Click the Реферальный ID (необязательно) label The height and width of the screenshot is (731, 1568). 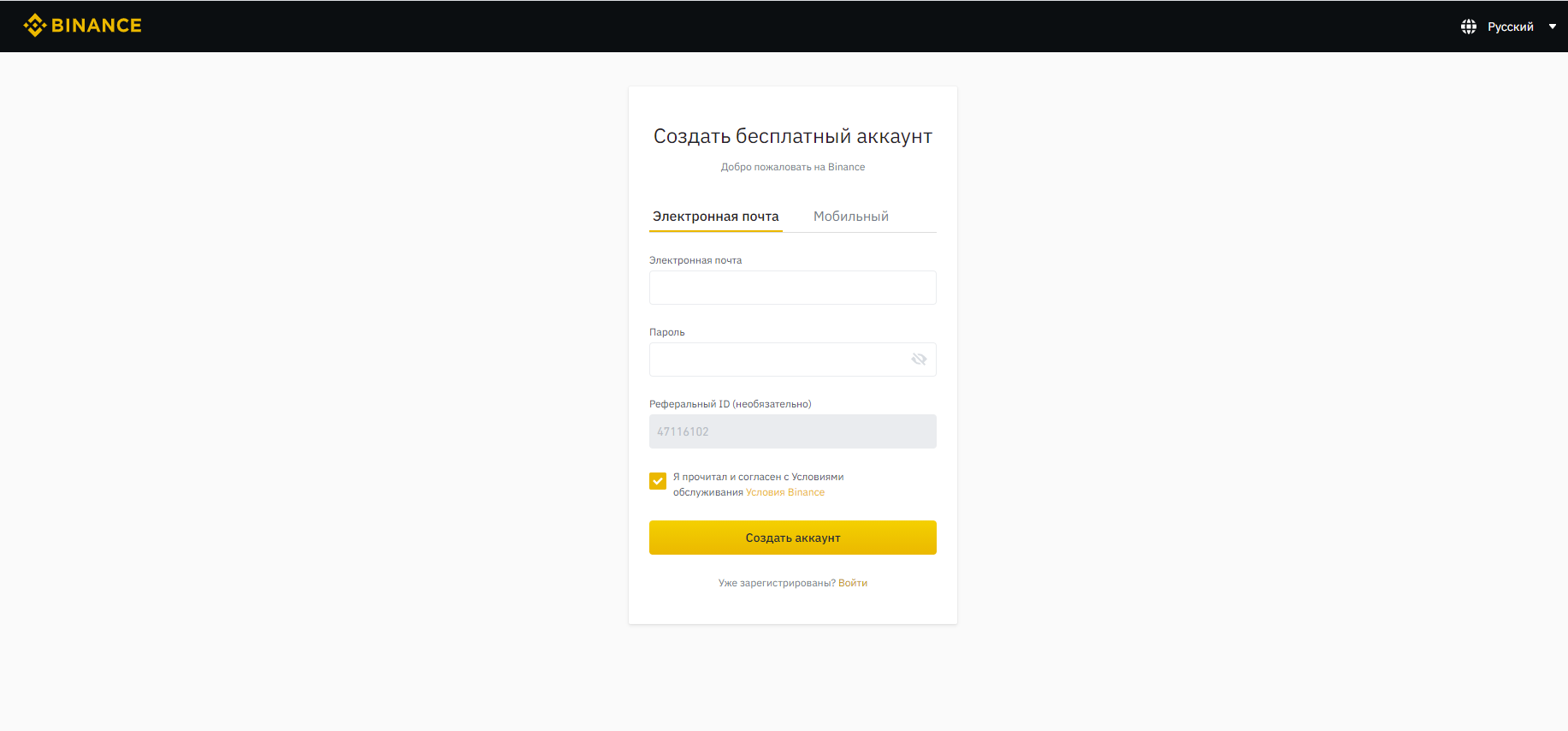(731, 404)
